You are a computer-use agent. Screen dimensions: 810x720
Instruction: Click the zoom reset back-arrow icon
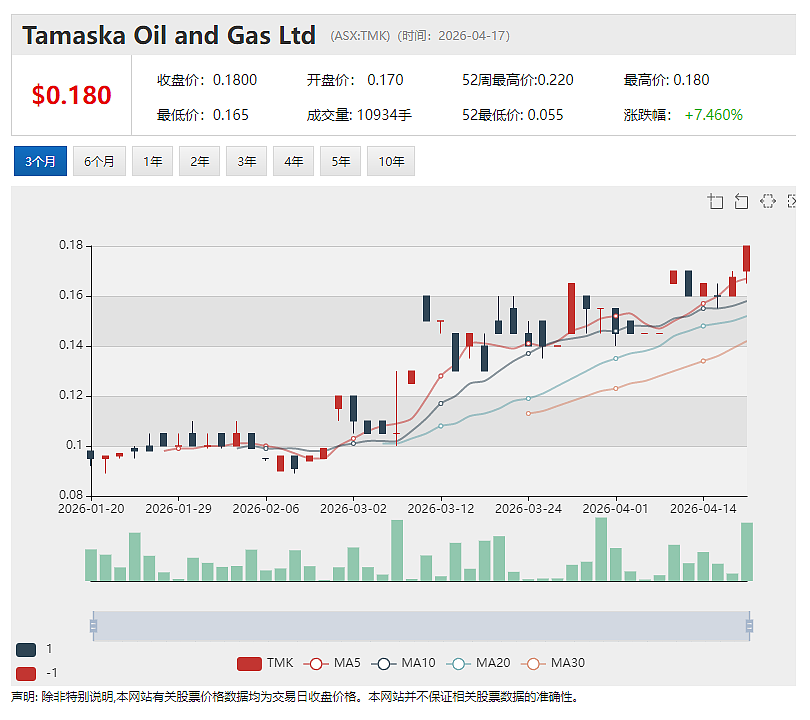[x=741, y=201]
